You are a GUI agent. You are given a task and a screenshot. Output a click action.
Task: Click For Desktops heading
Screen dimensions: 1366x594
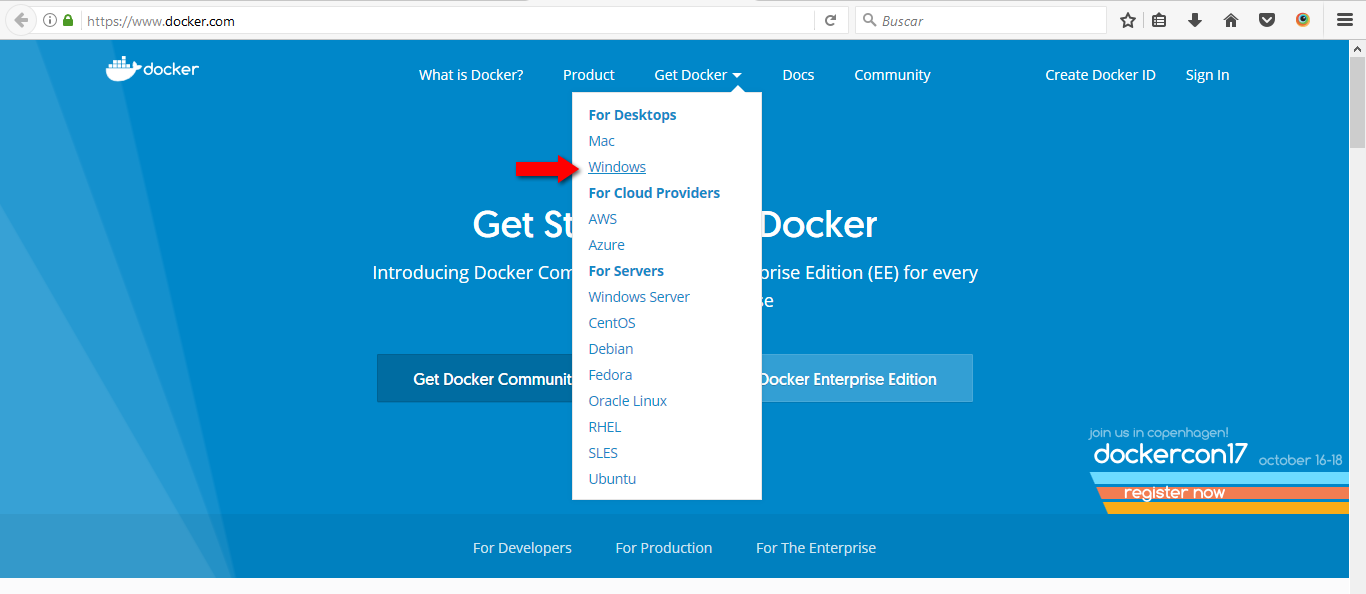(x=632, y=115)
